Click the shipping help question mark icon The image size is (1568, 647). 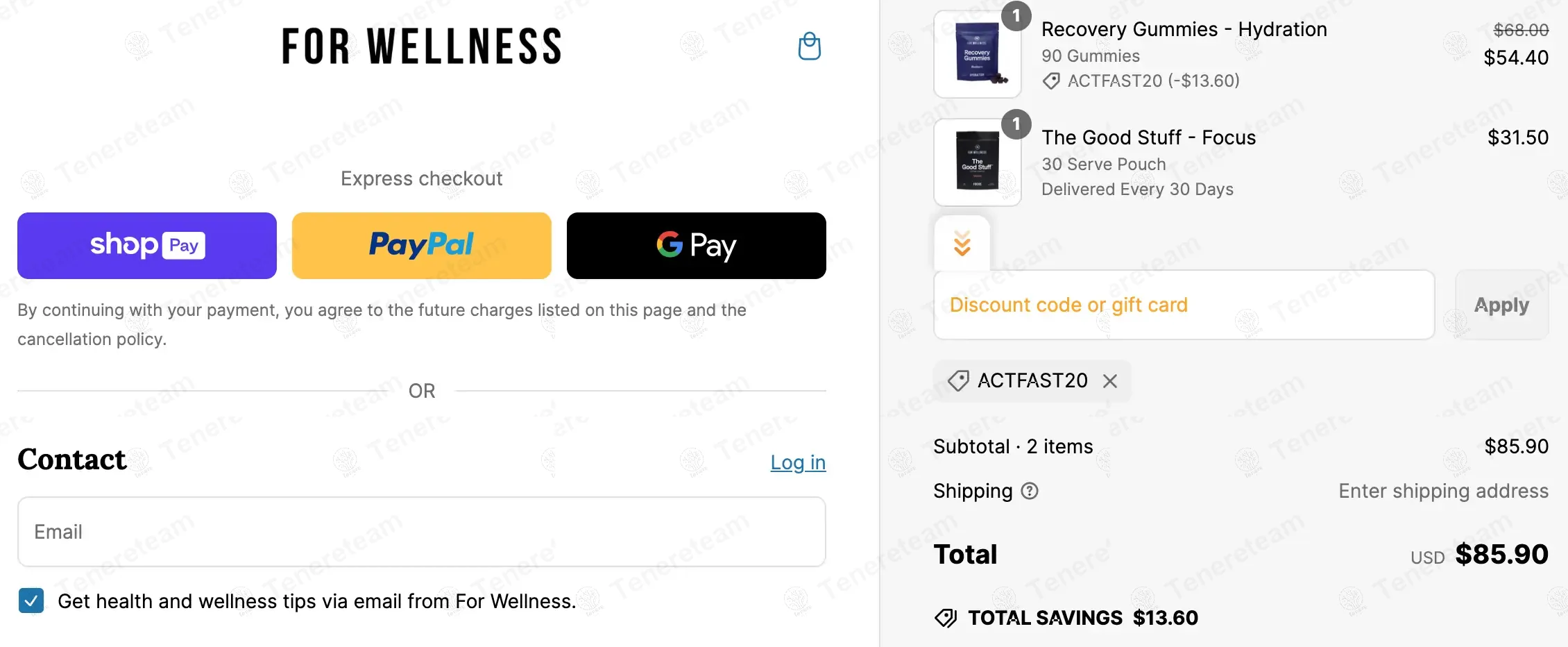[x=1030, y=491]
